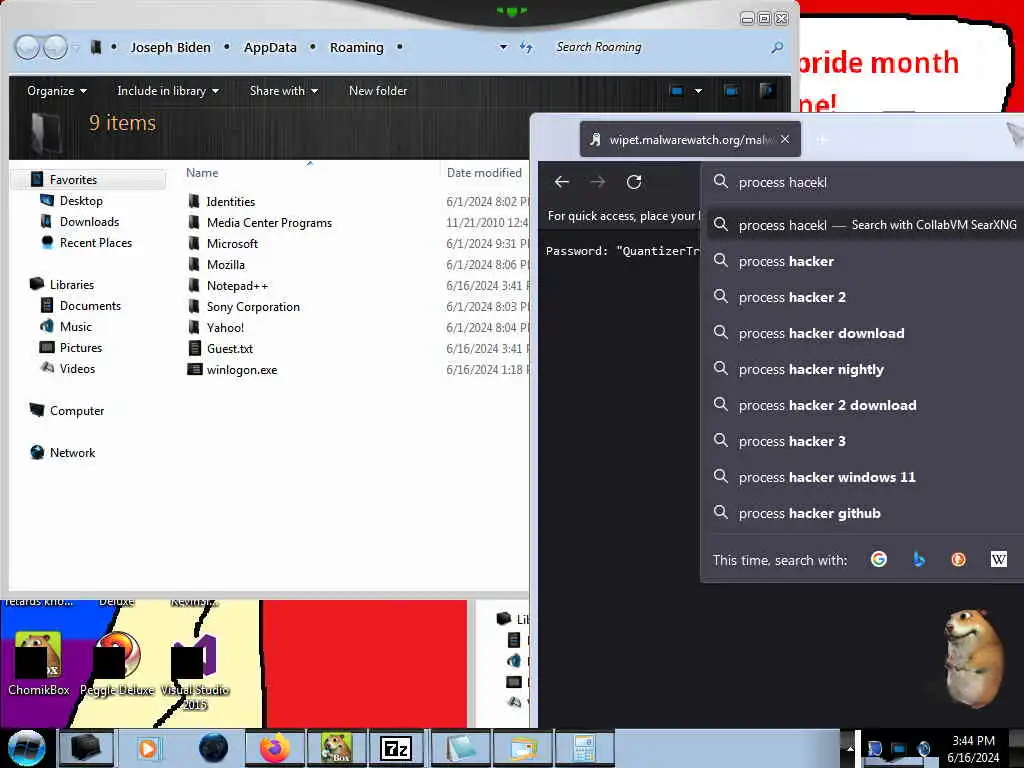Image resolution: width=1024 pixels, height=768 pixels.
Task: Pick the 'process hacker' suggestion
Action: (865, 261)
